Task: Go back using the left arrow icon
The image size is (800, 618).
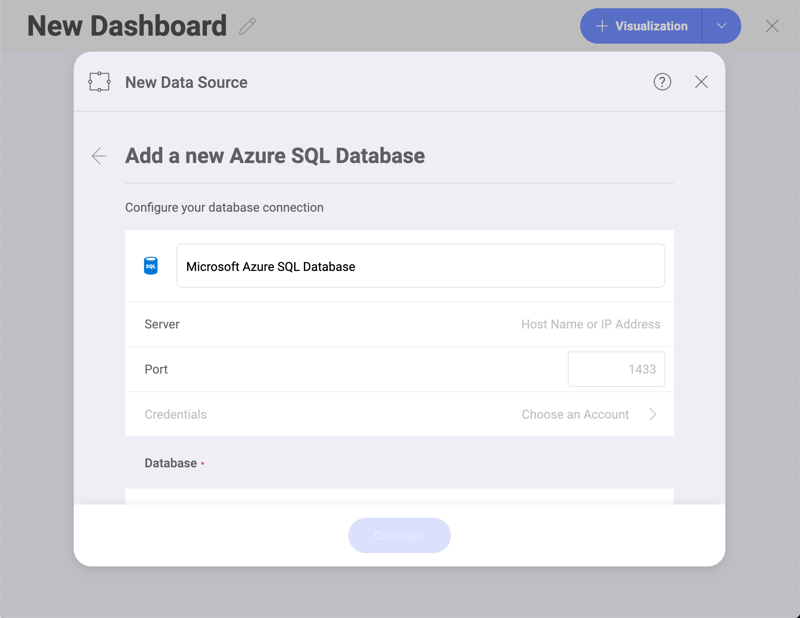Action: (x=99, y=156)
